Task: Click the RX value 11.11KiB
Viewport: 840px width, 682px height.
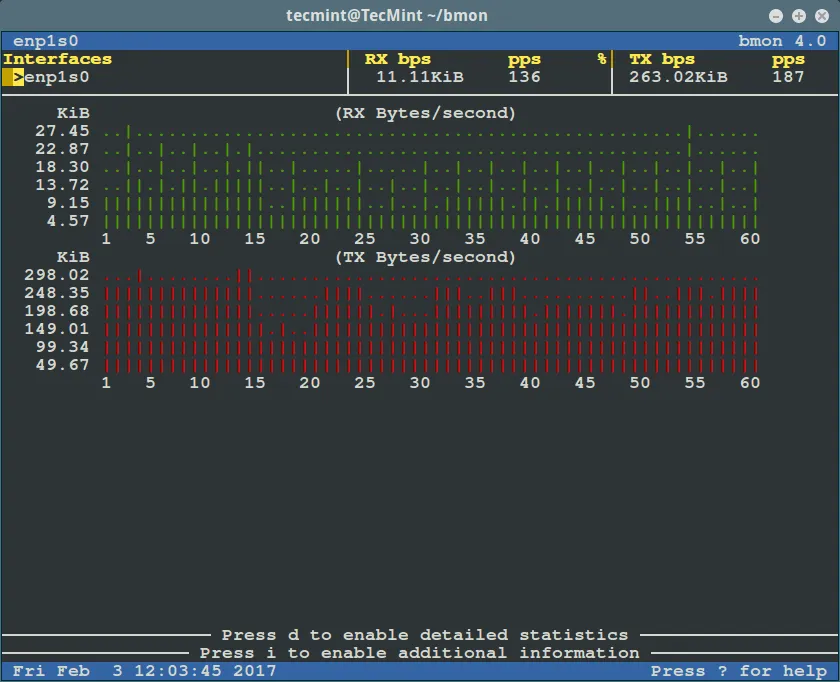Action: pyautogui.click(x=420, y=77)
